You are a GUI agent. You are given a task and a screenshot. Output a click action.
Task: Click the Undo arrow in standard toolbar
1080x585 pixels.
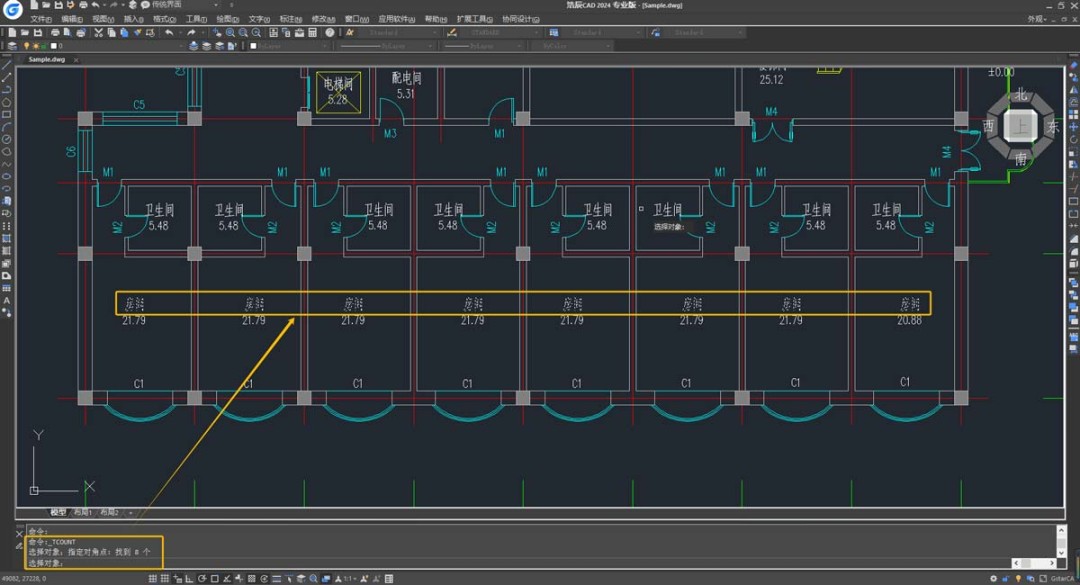169,32
